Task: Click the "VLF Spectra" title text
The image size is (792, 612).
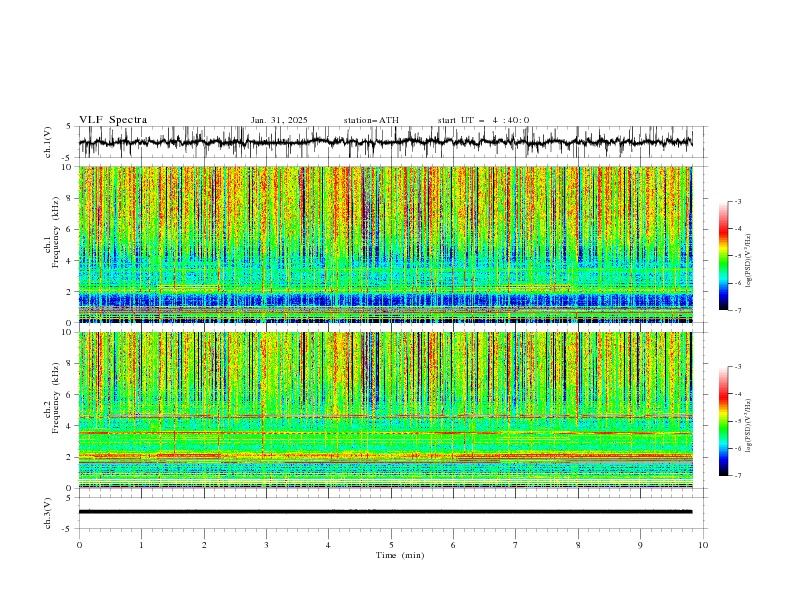Action: click(x=113, y=120)
